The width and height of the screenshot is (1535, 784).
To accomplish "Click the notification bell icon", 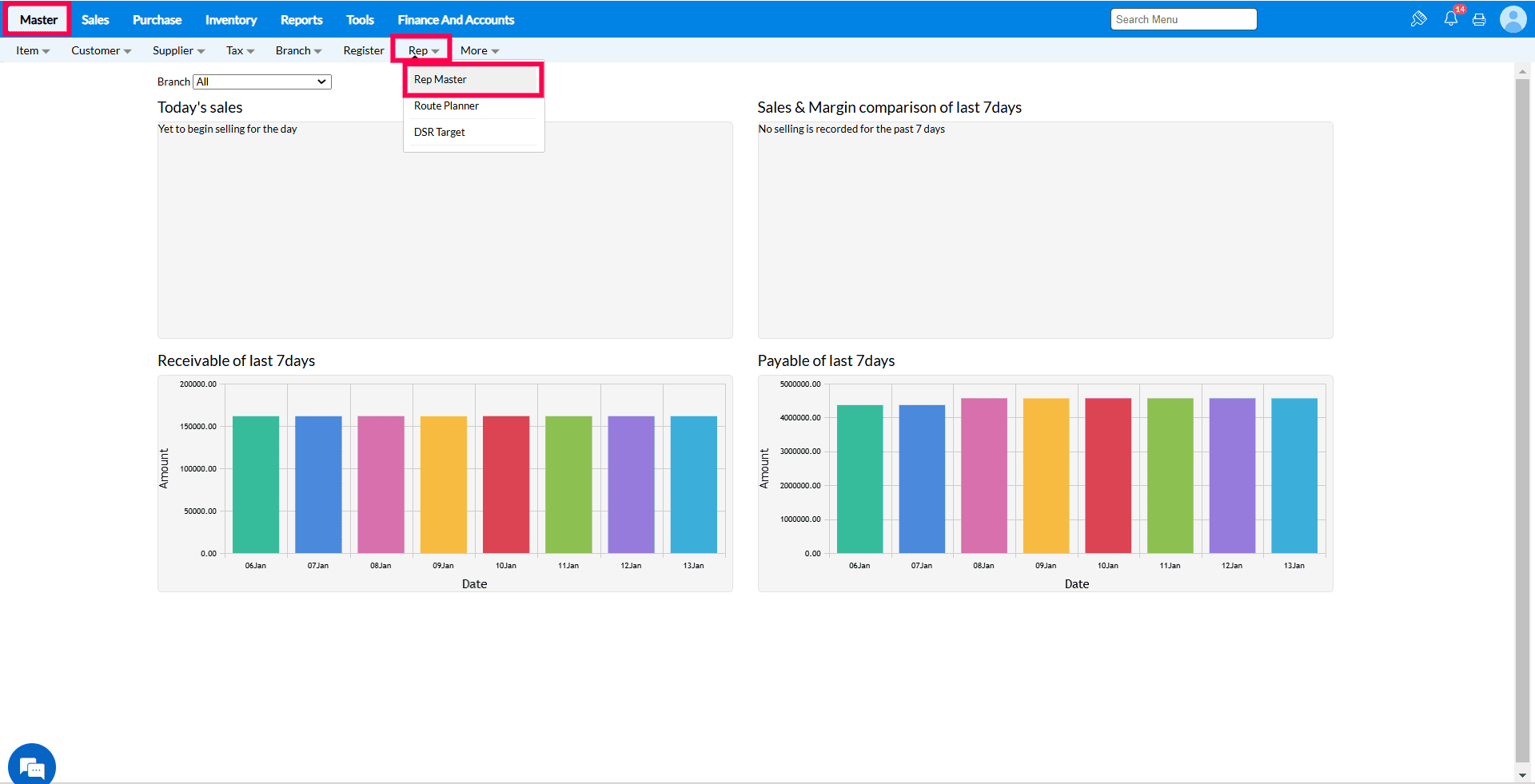I will click(1450, 18).
